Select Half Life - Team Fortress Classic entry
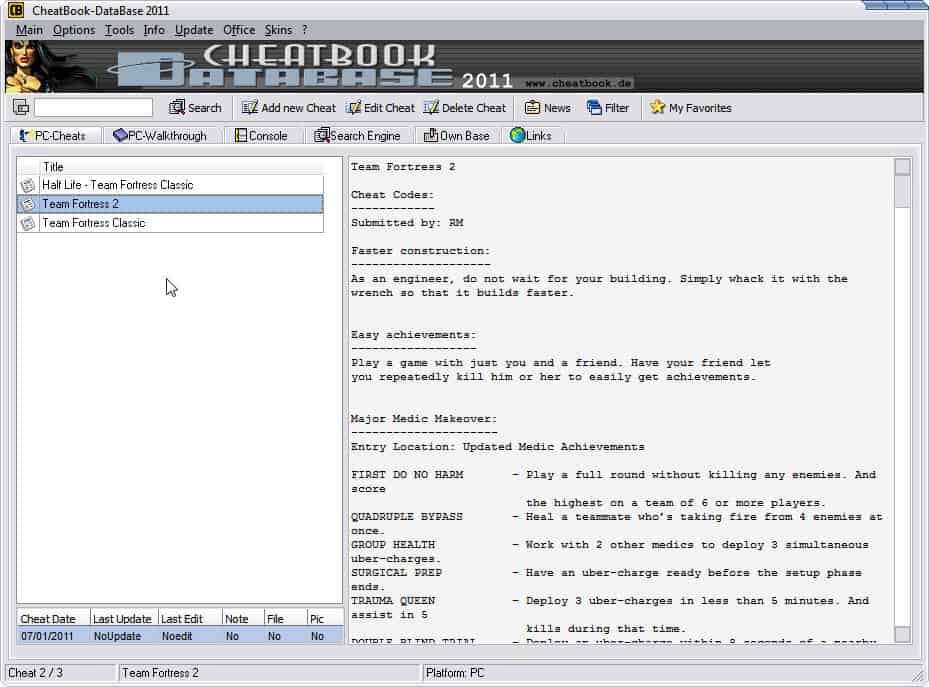This screenshot has width=929, height=687. click(x=170, y=185)
